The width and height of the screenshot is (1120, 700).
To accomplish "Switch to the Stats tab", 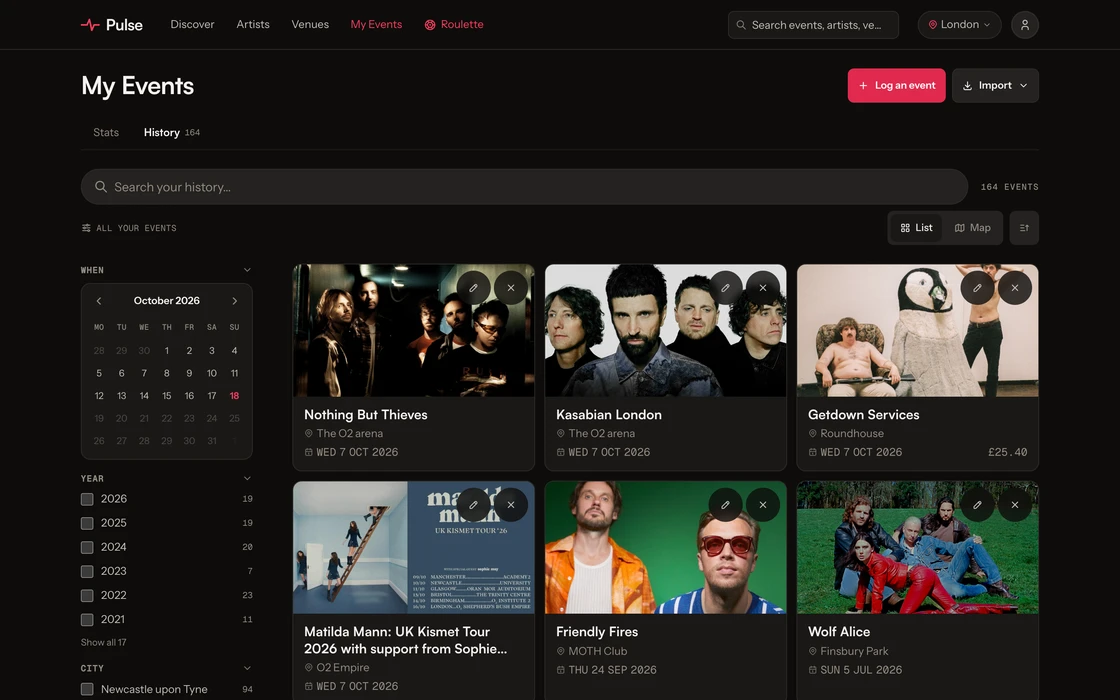I will coord(106,132).
